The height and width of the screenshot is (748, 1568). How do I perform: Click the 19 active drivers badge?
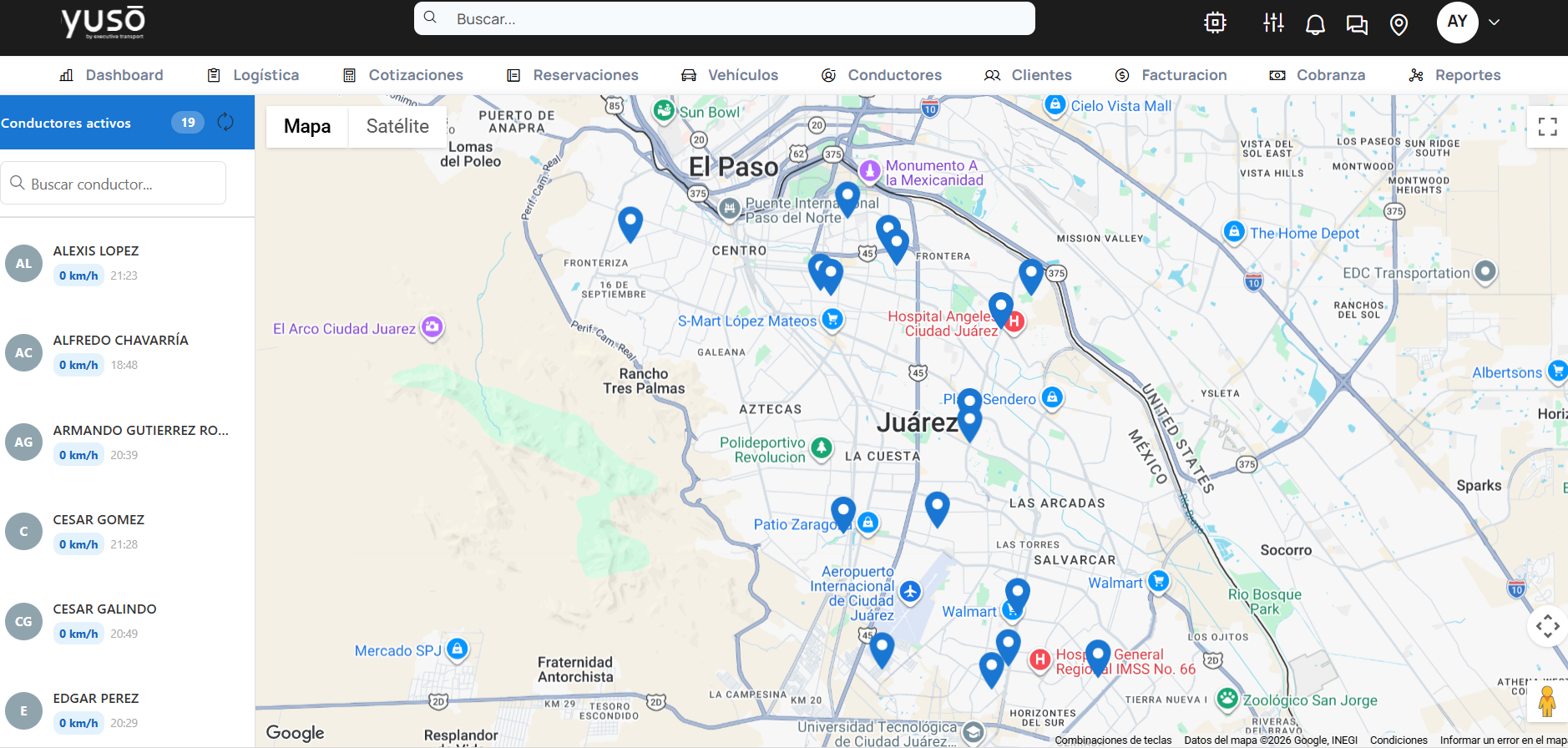[188, 122]
